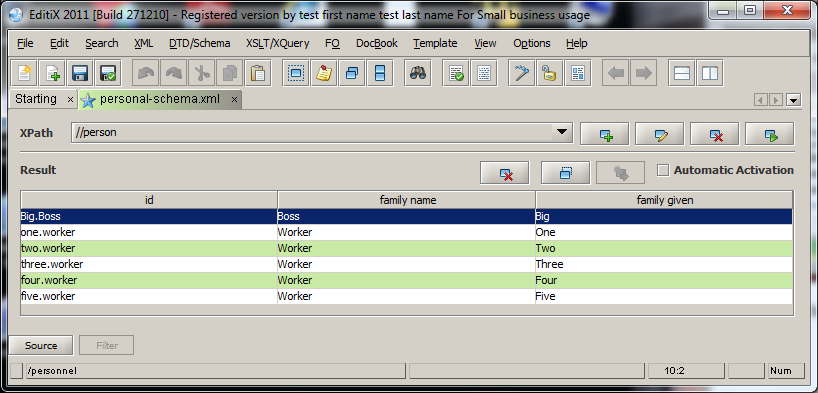Viewport: 818px width, 393px height.
Task: Go forward with the right arrow icon
Action: tap(644, 73)
